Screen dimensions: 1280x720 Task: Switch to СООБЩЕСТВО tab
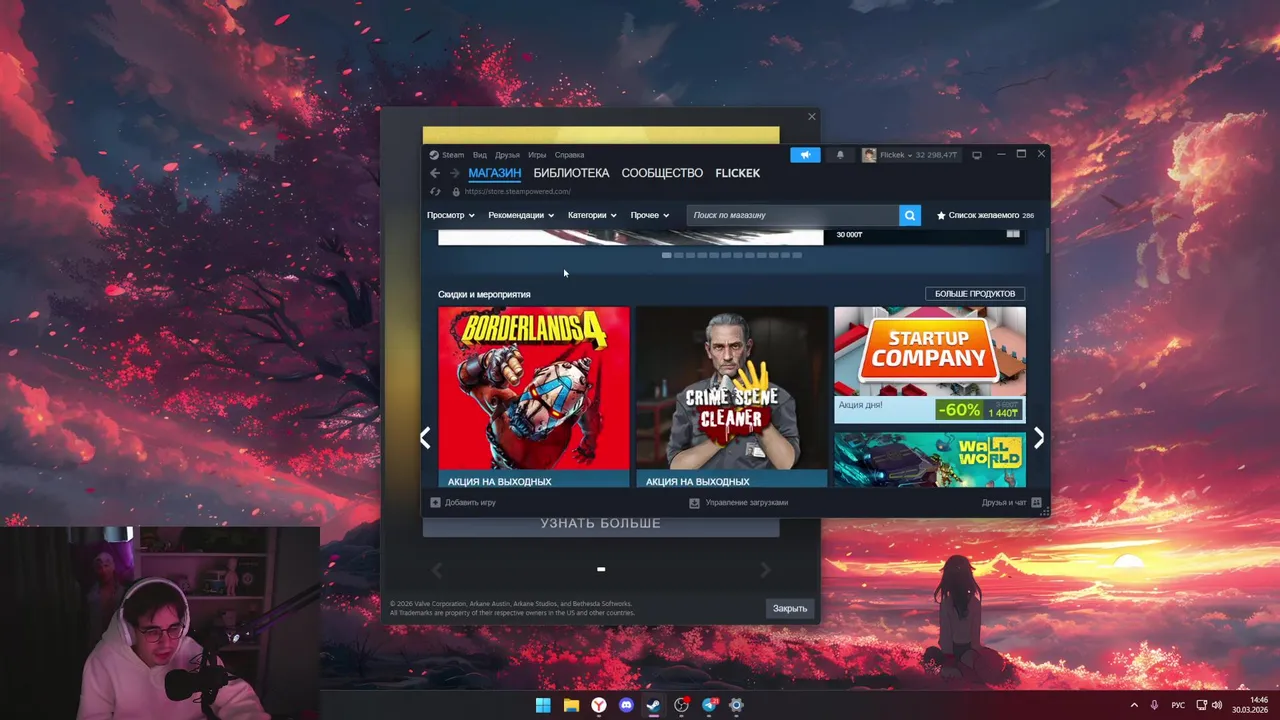coord(662,173)
